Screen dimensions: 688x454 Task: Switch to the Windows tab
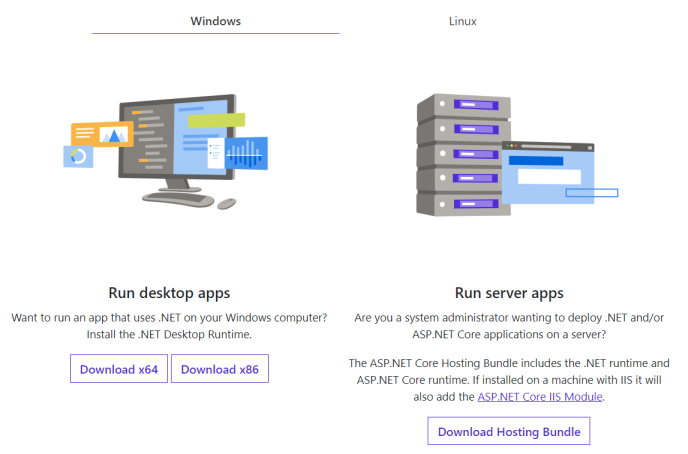(x=215, y=21)
